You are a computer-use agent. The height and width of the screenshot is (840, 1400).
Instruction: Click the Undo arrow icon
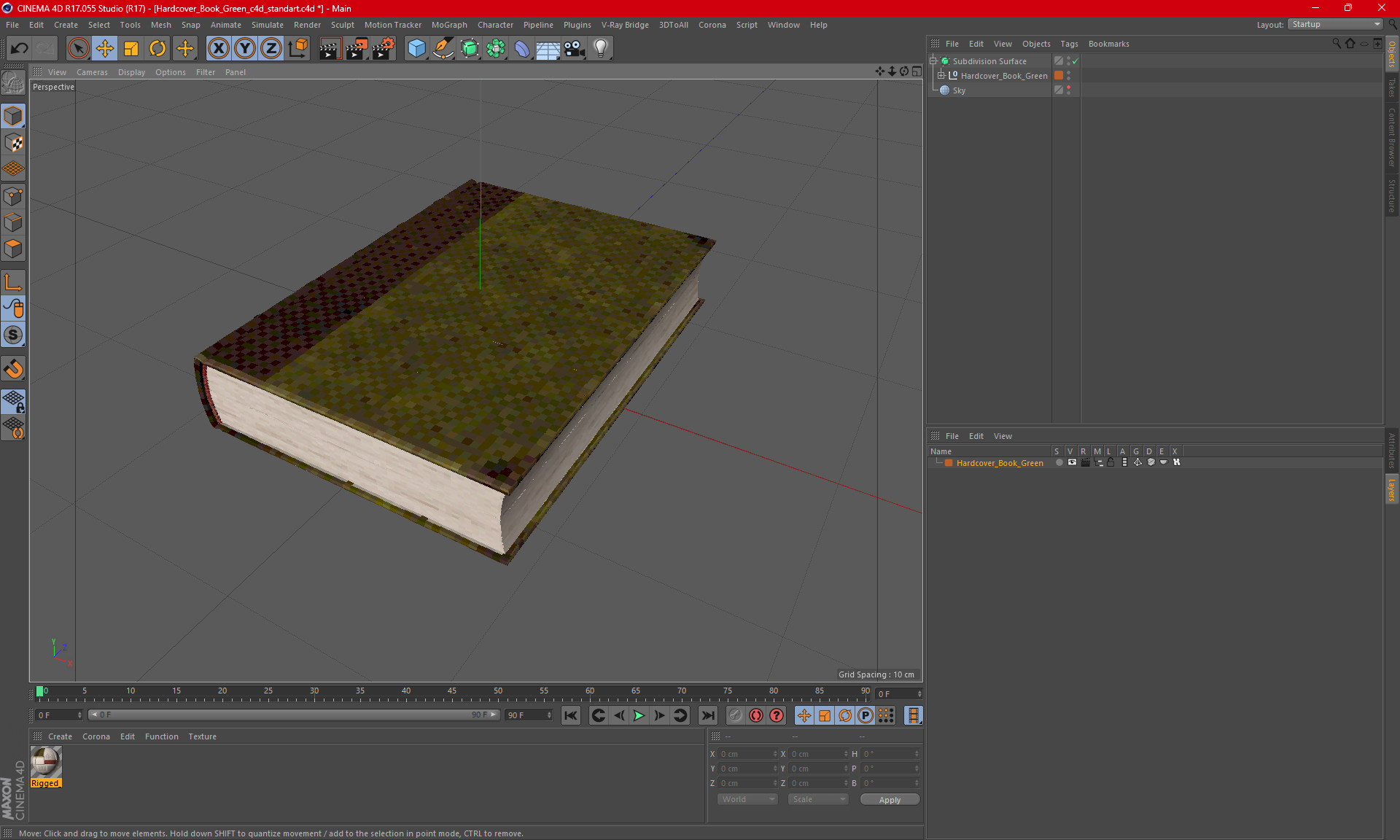point(20,49)
